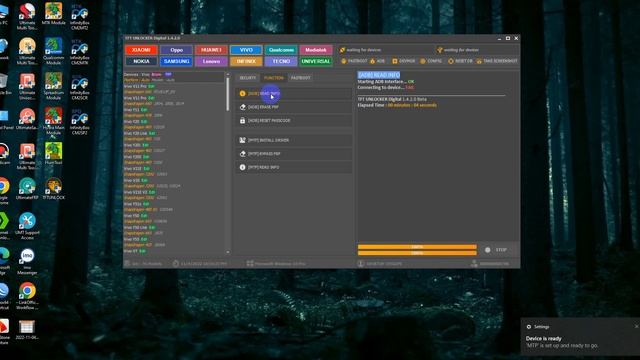Click the TAKE SCREENSHOT toolbar icon

point(479,61)
